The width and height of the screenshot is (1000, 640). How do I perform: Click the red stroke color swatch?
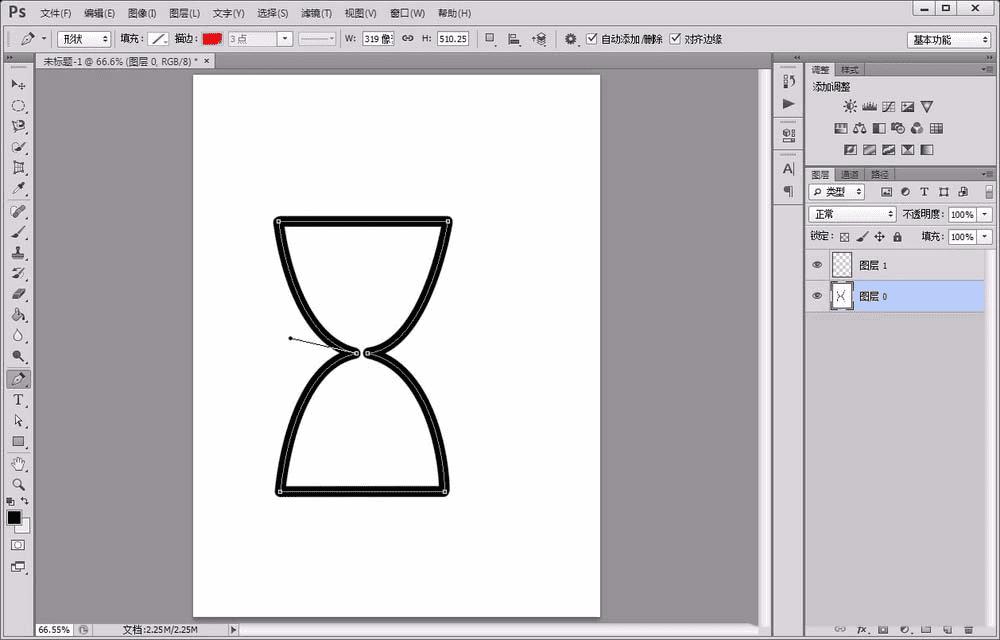pos(212,39)
